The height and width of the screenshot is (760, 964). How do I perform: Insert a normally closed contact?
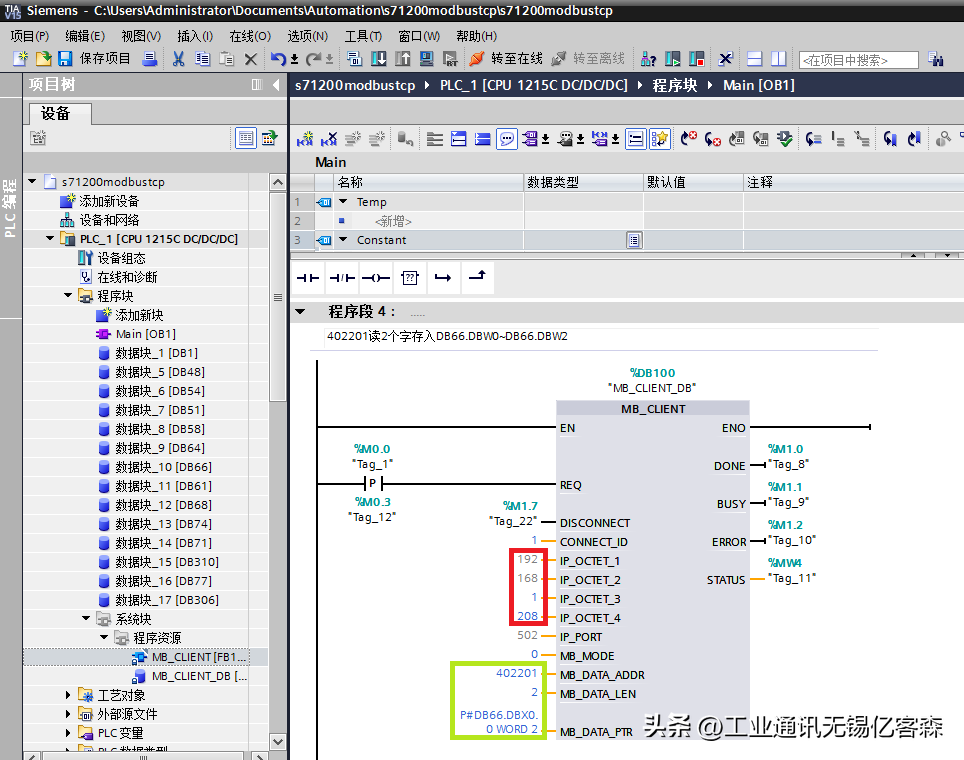342,277
